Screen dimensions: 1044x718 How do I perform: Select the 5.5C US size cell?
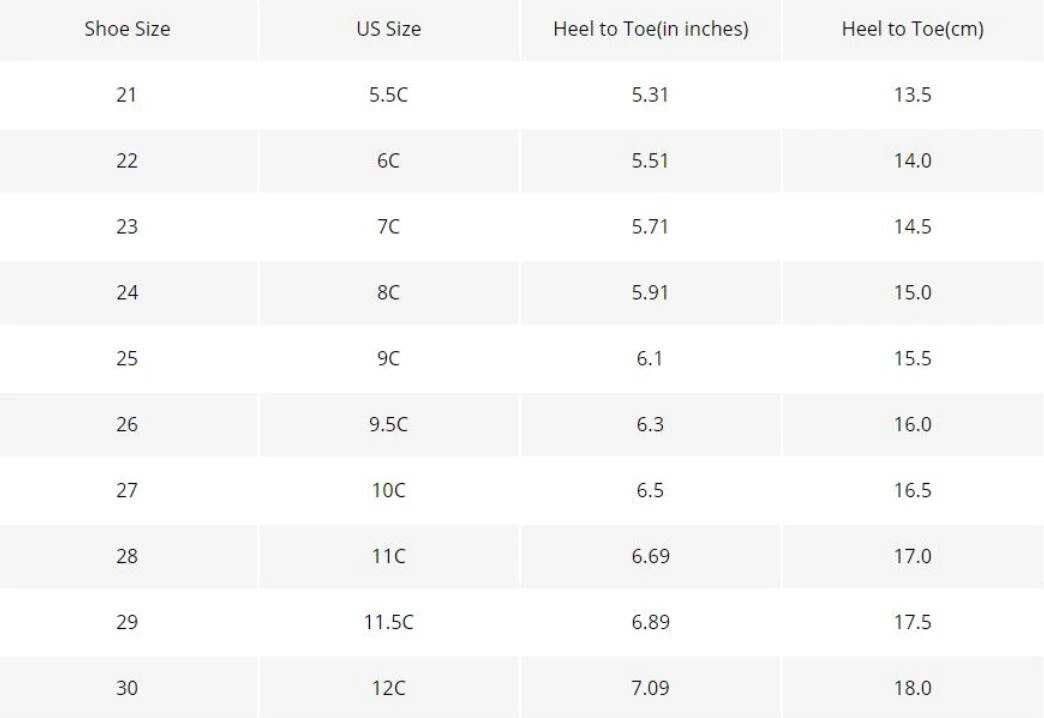(x=388, y=95)
